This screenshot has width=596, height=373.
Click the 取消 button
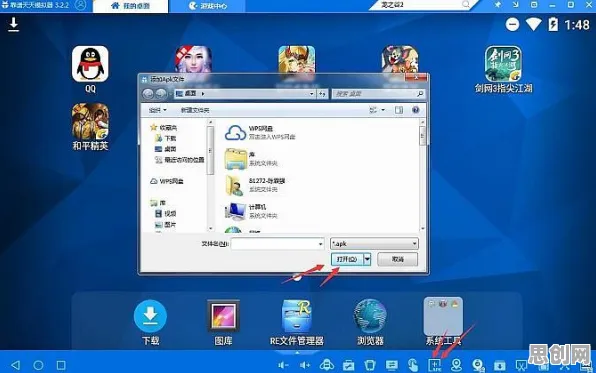(398, 259)
